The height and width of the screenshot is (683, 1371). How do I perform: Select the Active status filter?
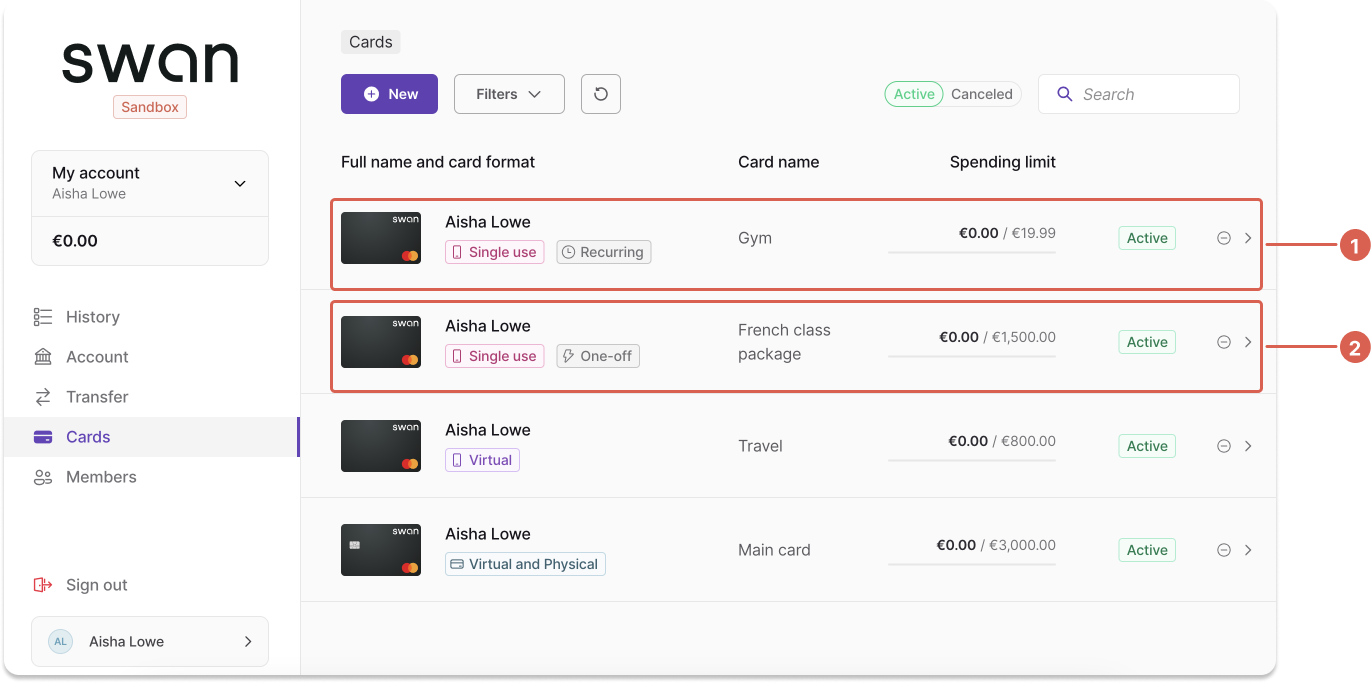coord(913,93)
